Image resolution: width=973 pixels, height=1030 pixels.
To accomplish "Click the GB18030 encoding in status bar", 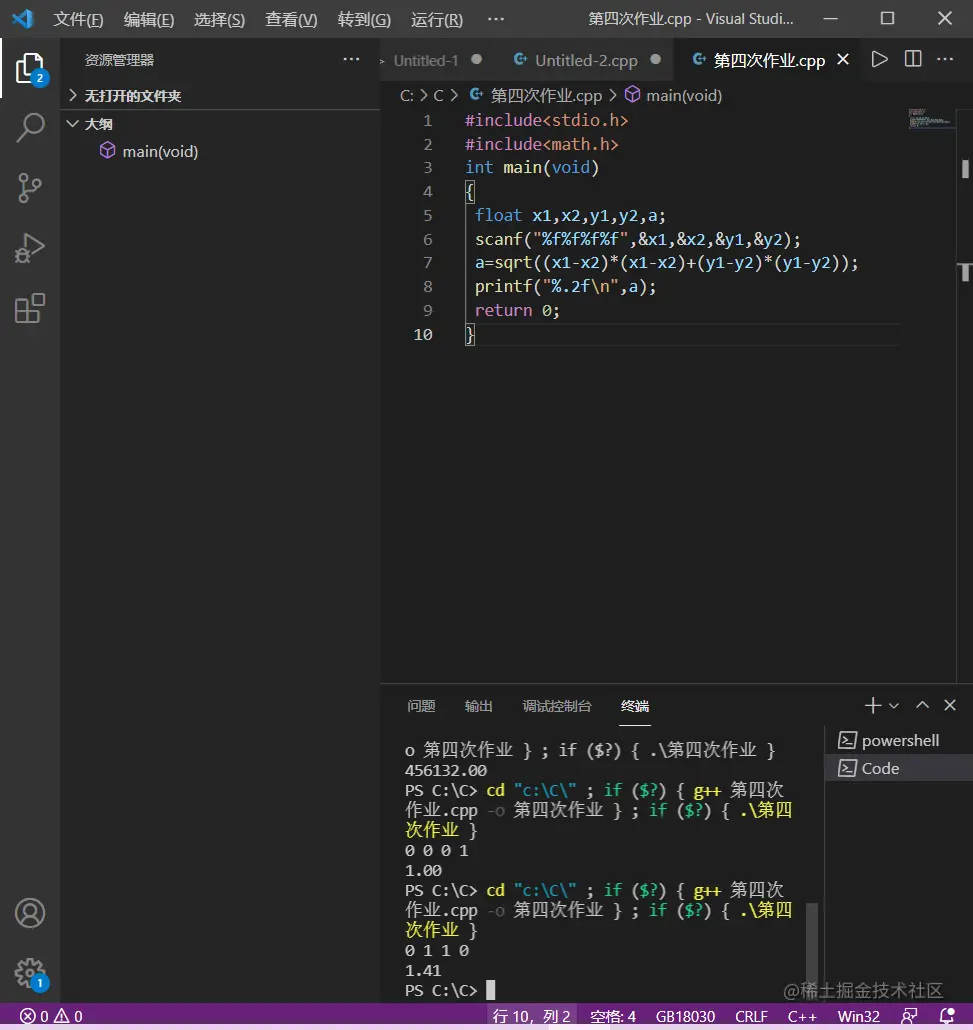I will click(685, 1017).
